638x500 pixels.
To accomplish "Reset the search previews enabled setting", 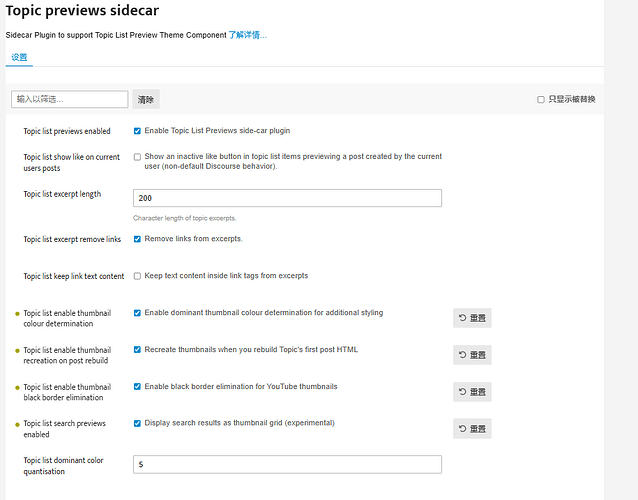I will pyautogui.click(x=472, y=429).
